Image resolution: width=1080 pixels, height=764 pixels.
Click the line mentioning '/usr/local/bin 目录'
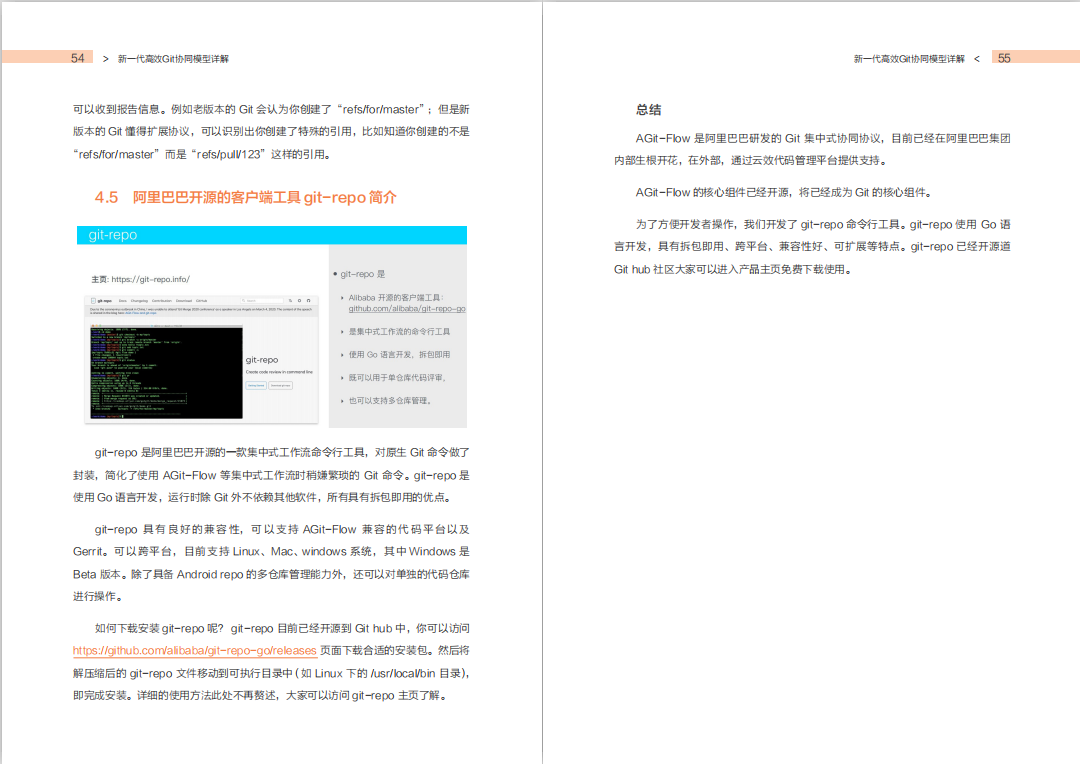[271, 673]
